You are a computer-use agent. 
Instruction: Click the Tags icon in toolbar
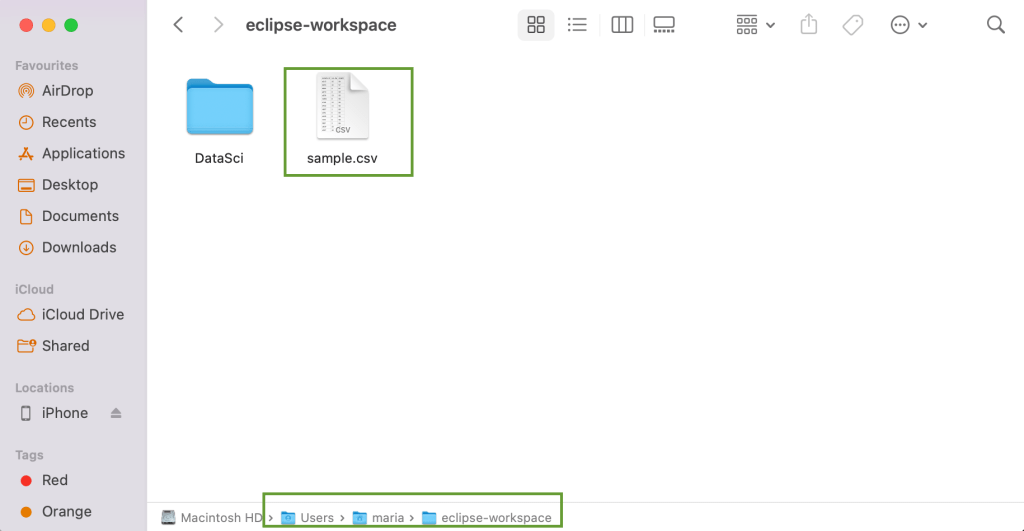pos(853,25)
